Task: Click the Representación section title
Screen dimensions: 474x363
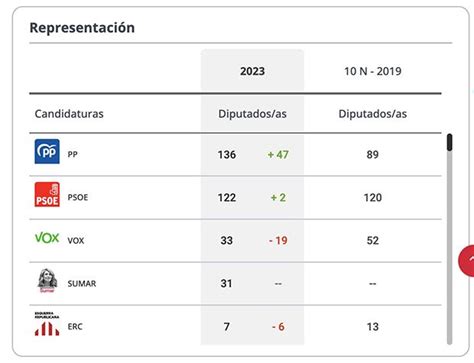Action: tap(82, 27)
